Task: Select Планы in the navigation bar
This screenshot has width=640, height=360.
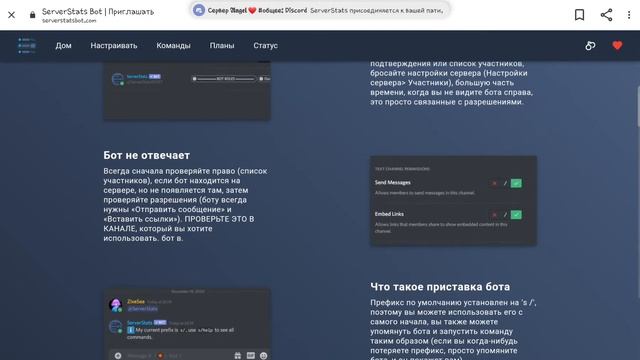Action: tap(222, 46)
